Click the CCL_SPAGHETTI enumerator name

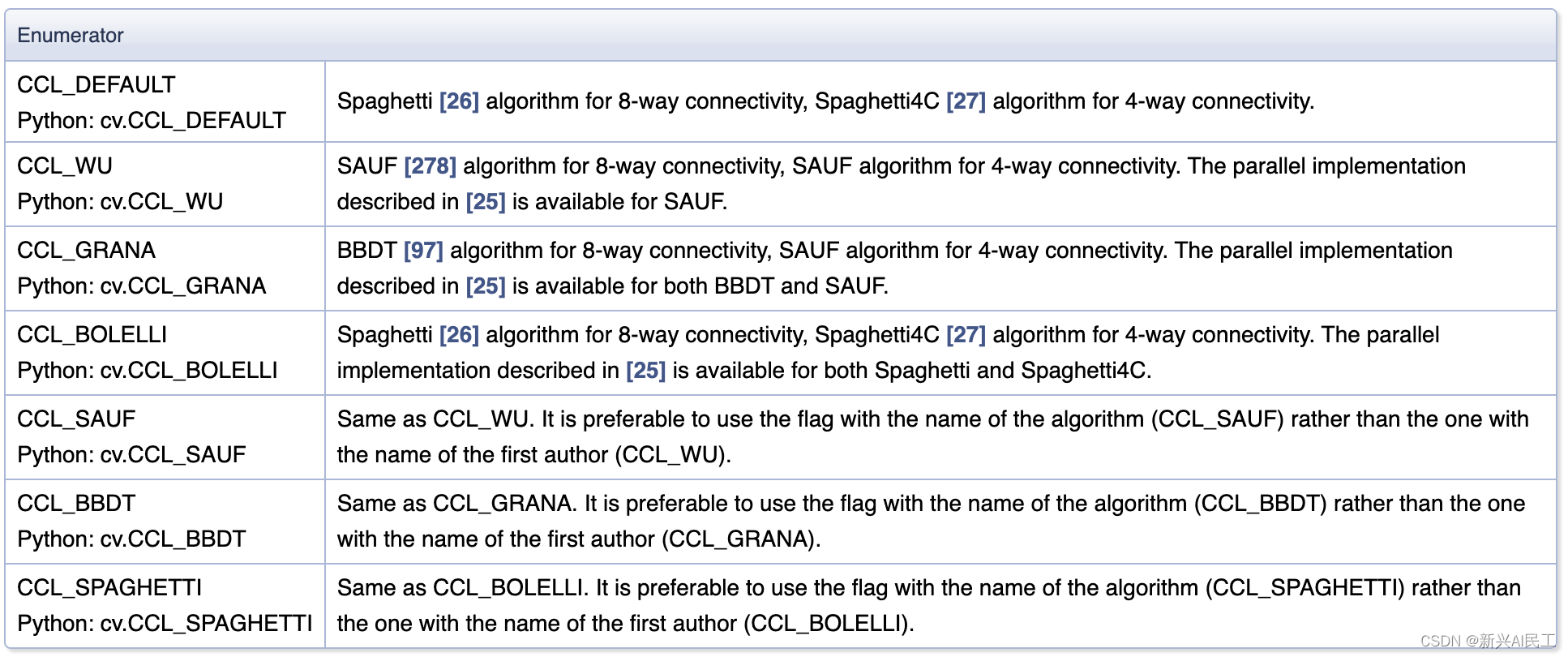tap(109, 588)
